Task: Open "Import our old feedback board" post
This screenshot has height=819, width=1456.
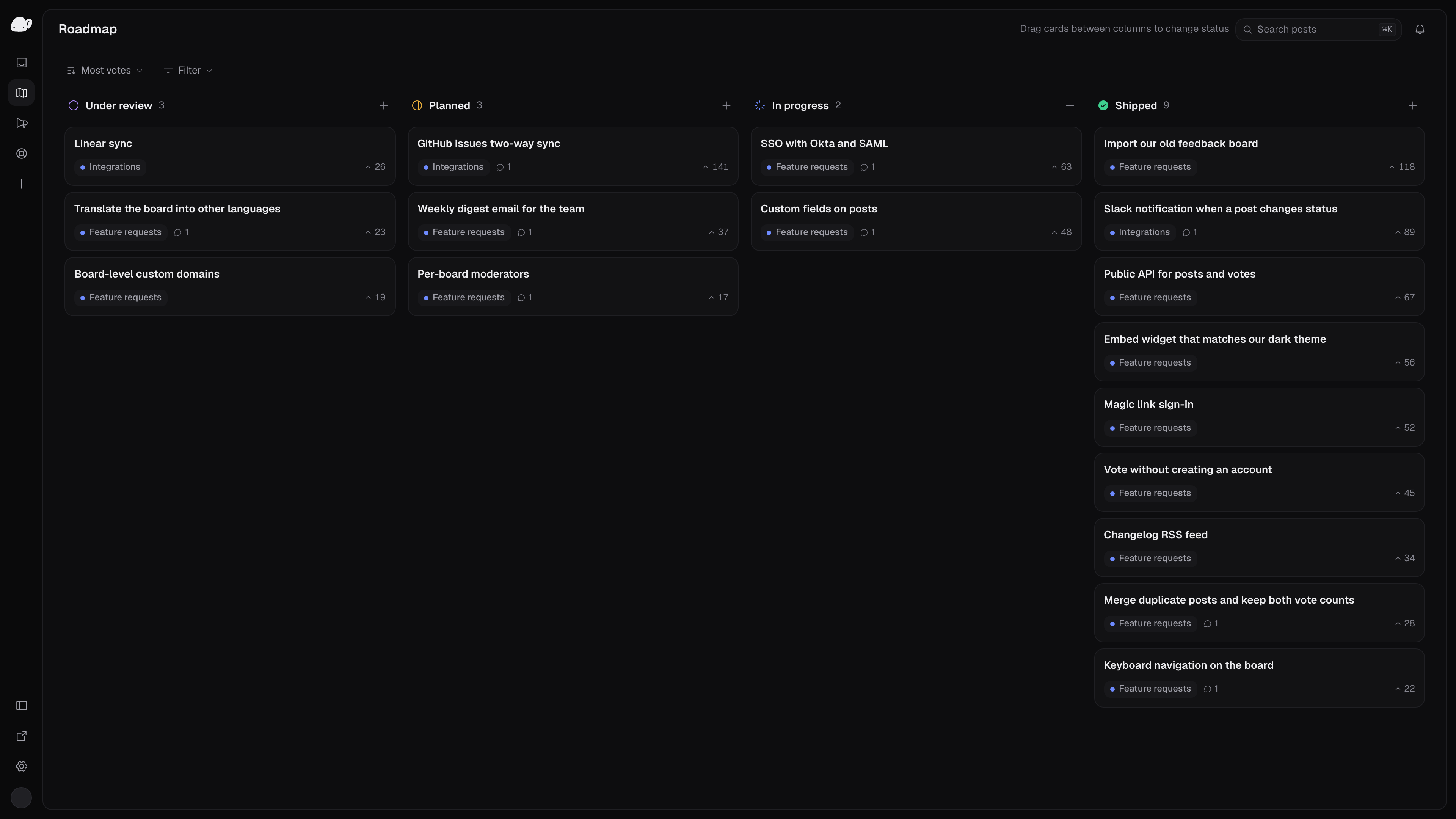Action: (x=1259, y=156)
